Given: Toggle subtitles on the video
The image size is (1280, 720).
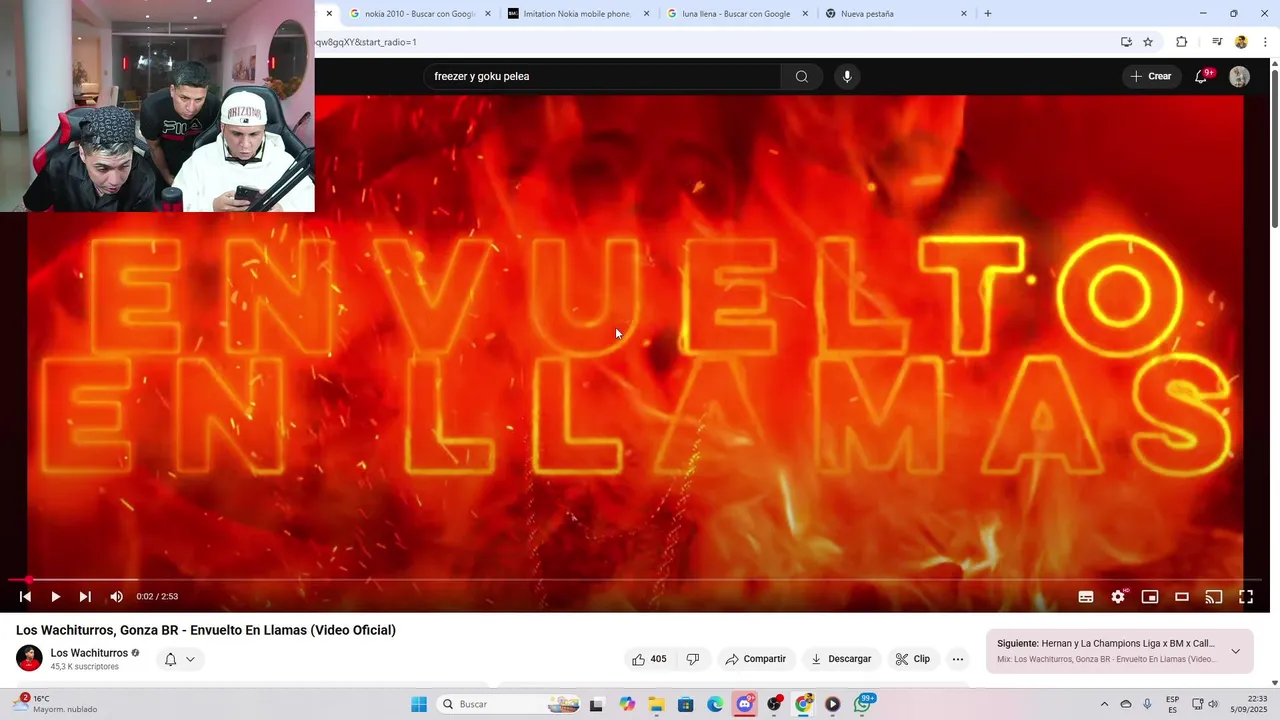Looking at the screenshot, I should (x=1086, y=597).
